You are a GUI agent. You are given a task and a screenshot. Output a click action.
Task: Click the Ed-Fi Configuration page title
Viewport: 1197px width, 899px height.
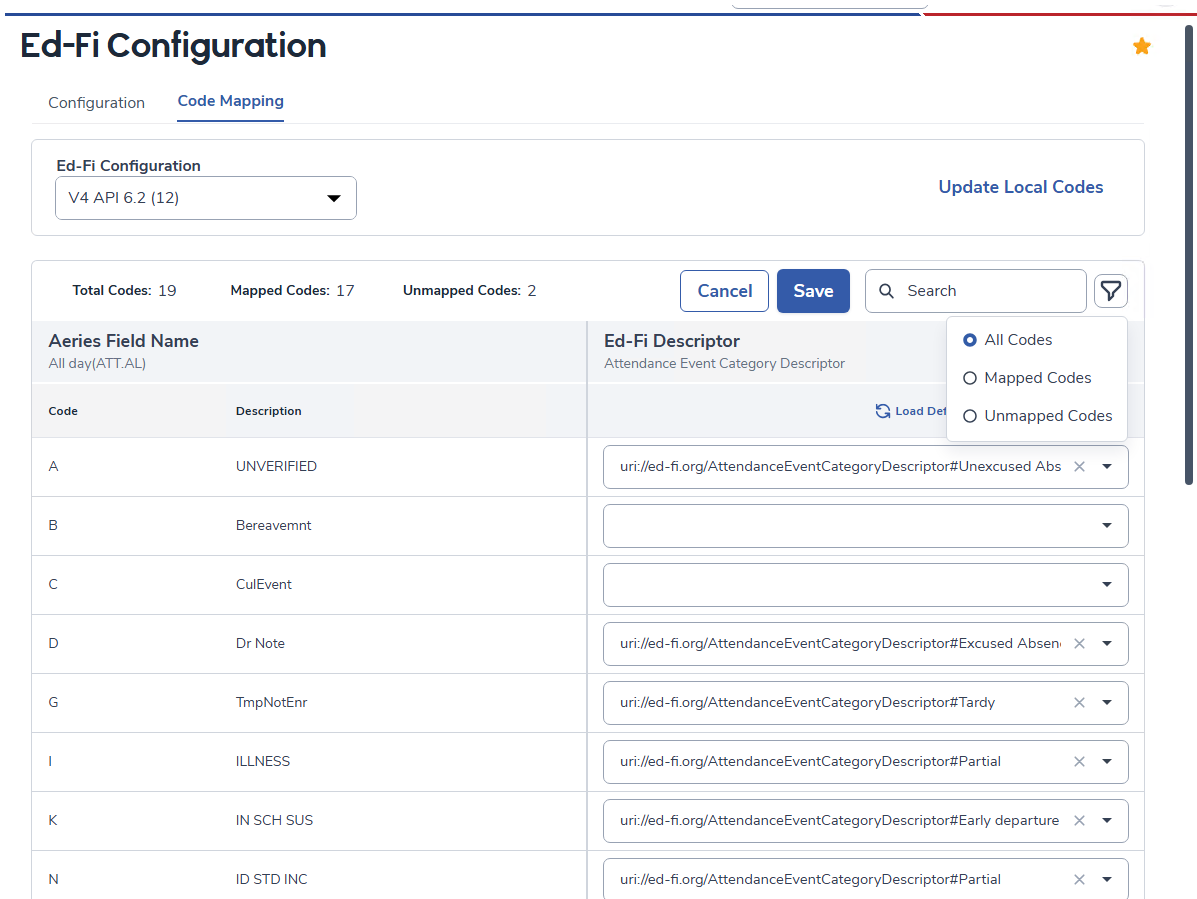click(x=173, y=46)
